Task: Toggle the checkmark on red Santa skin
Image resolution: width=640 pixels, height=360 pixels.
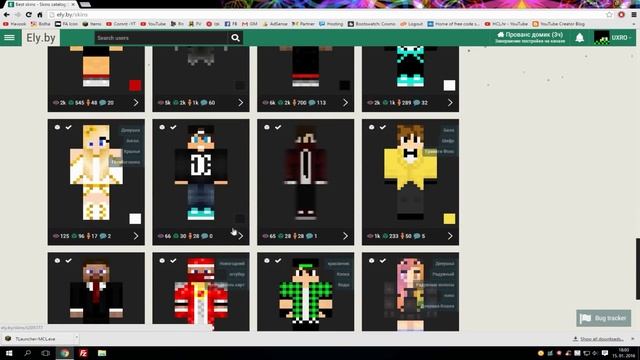Action: (x=173, y=260)
